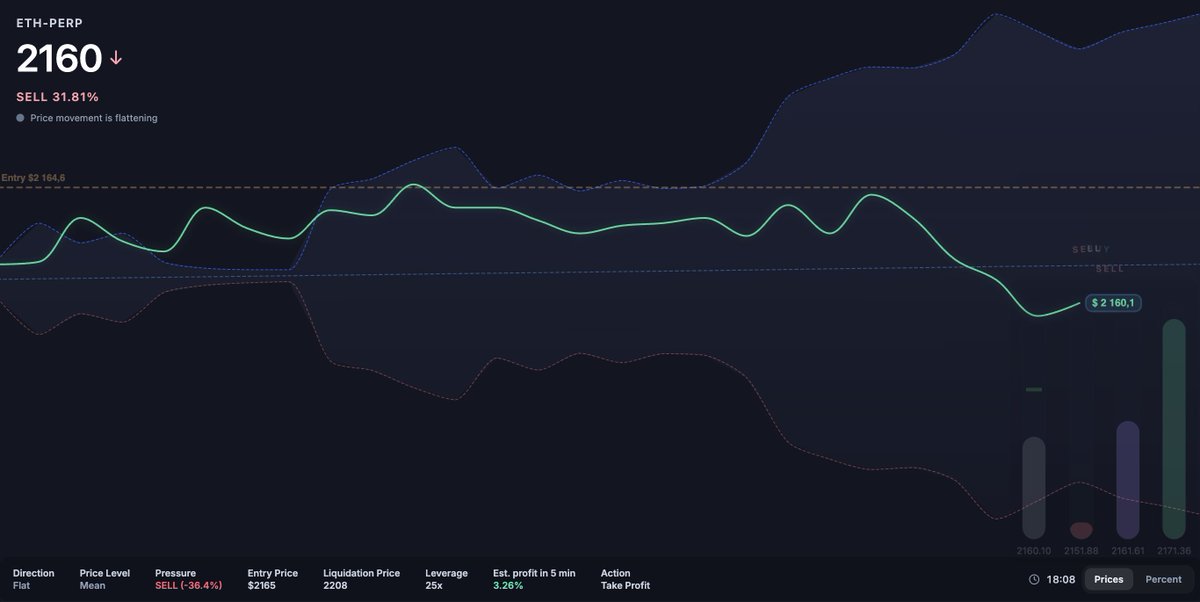Click the Entry $2 164,6 line label
This screenshot has height=602, width=1200.
pyautogui.click(x=33, y=178)
